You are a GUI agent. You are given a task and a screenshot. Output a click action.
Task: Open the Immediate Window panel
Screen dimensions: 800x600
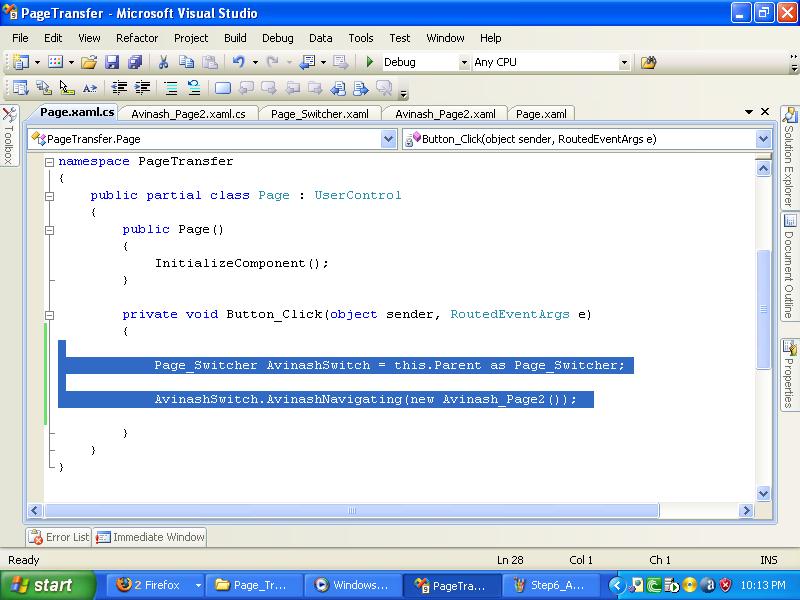coord(151,537)
